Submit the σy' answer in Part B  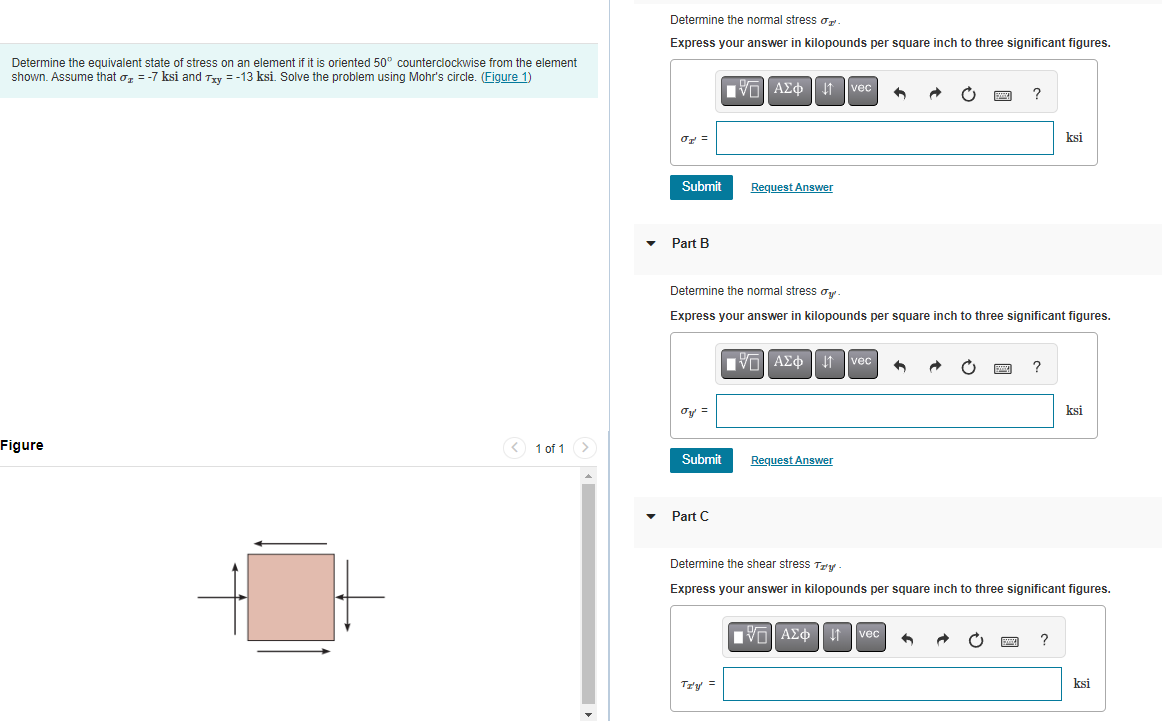click(x=701, y=460)
